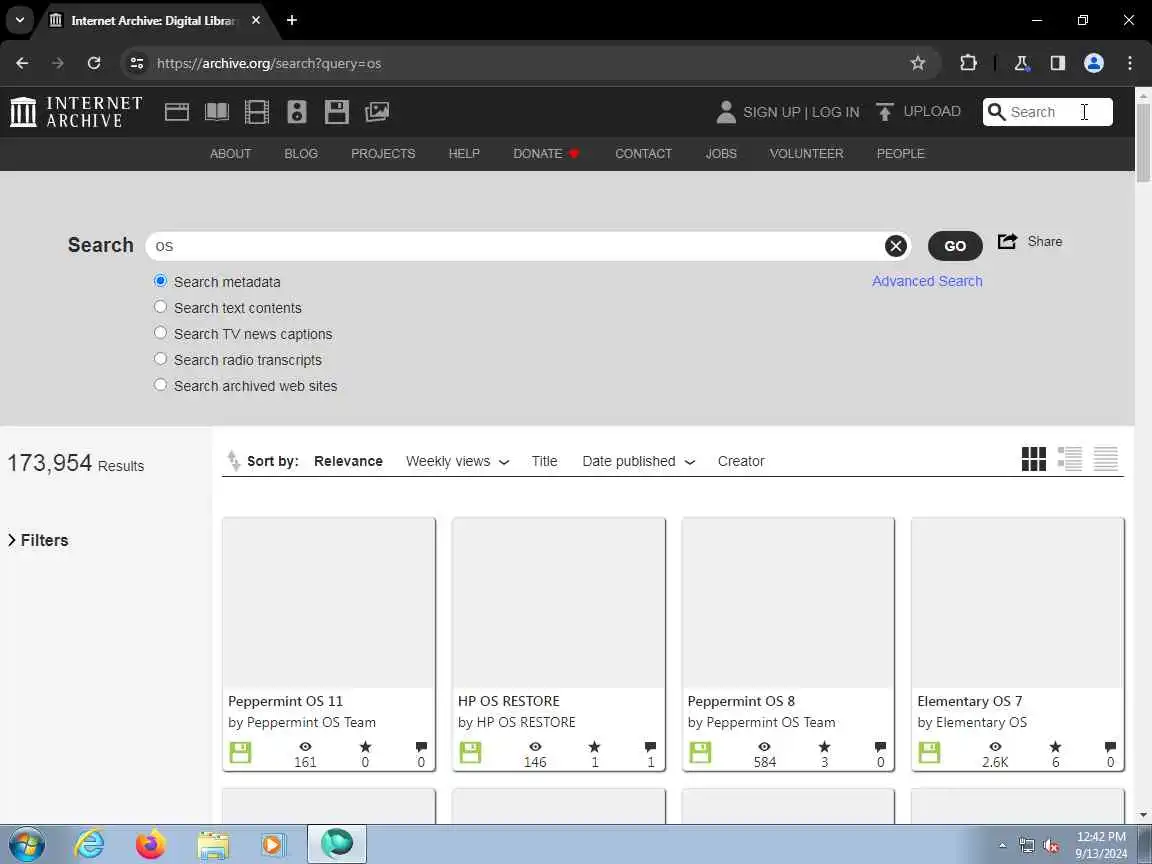Bookmark this page with the star icon

tap(918, 63)
